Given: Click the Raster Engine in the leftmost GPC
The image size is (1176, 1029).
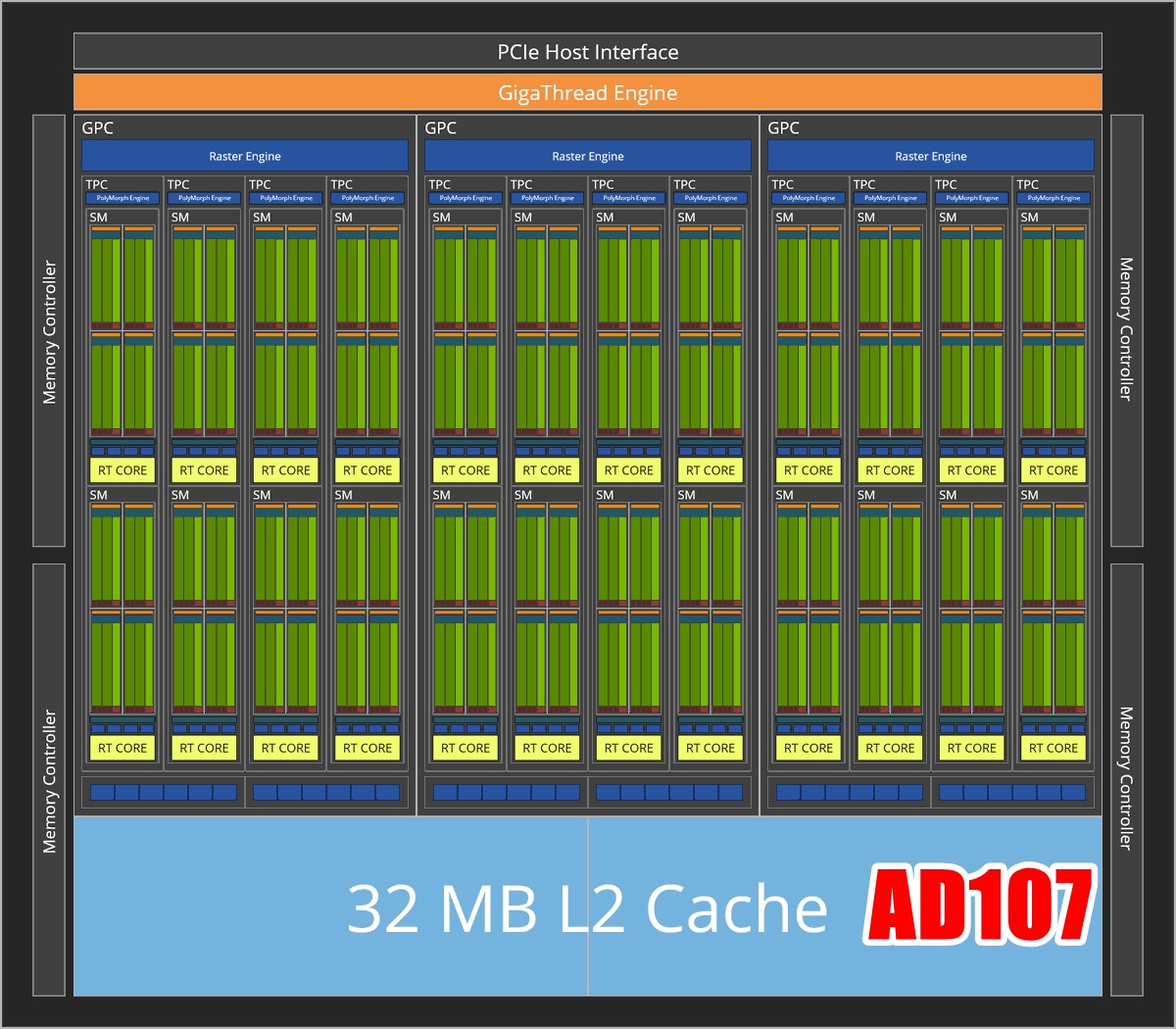Looking at the screenshot, I should [245, 156].
